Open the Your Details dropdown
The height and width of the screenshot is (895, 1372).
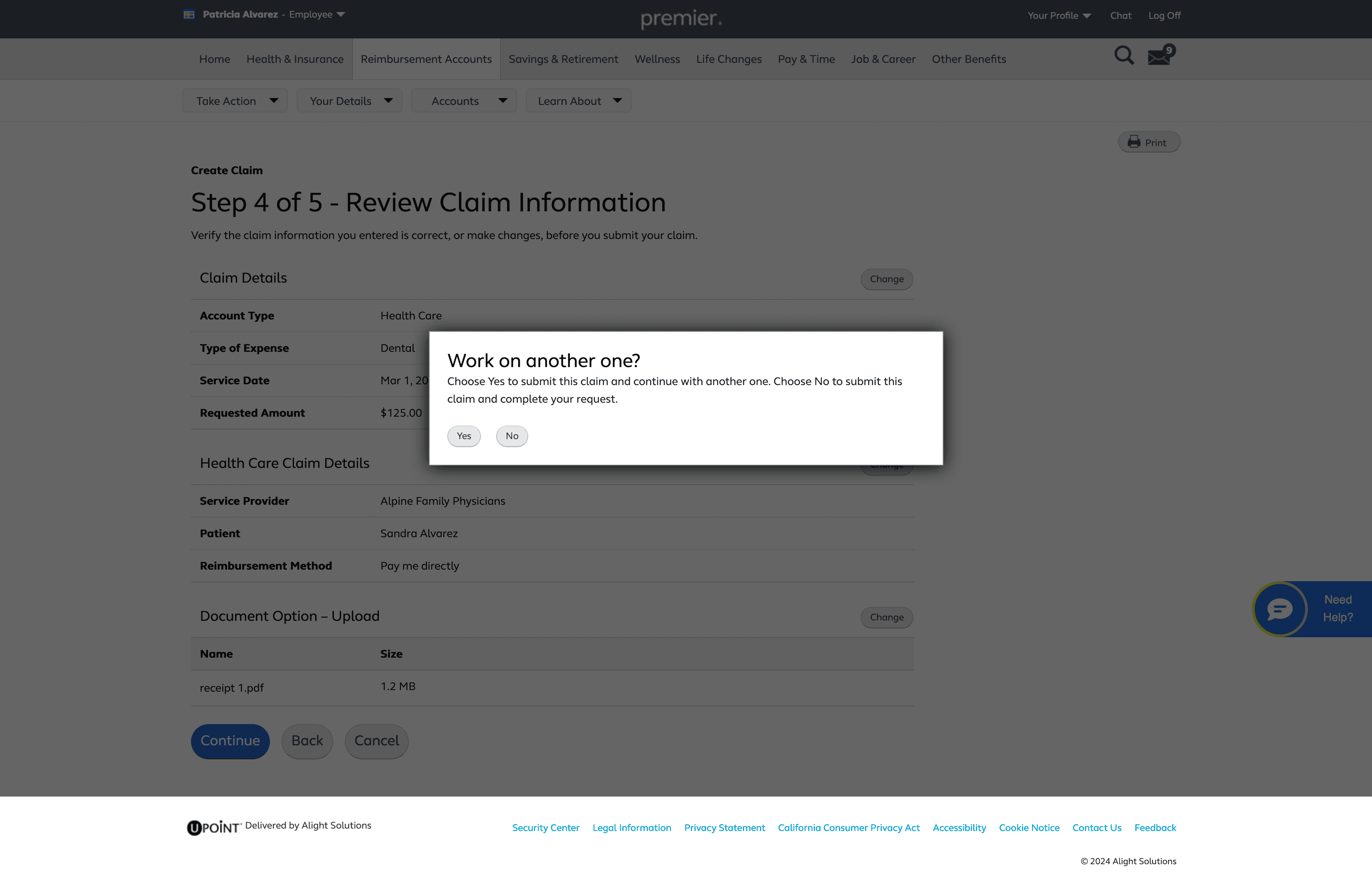349,101
